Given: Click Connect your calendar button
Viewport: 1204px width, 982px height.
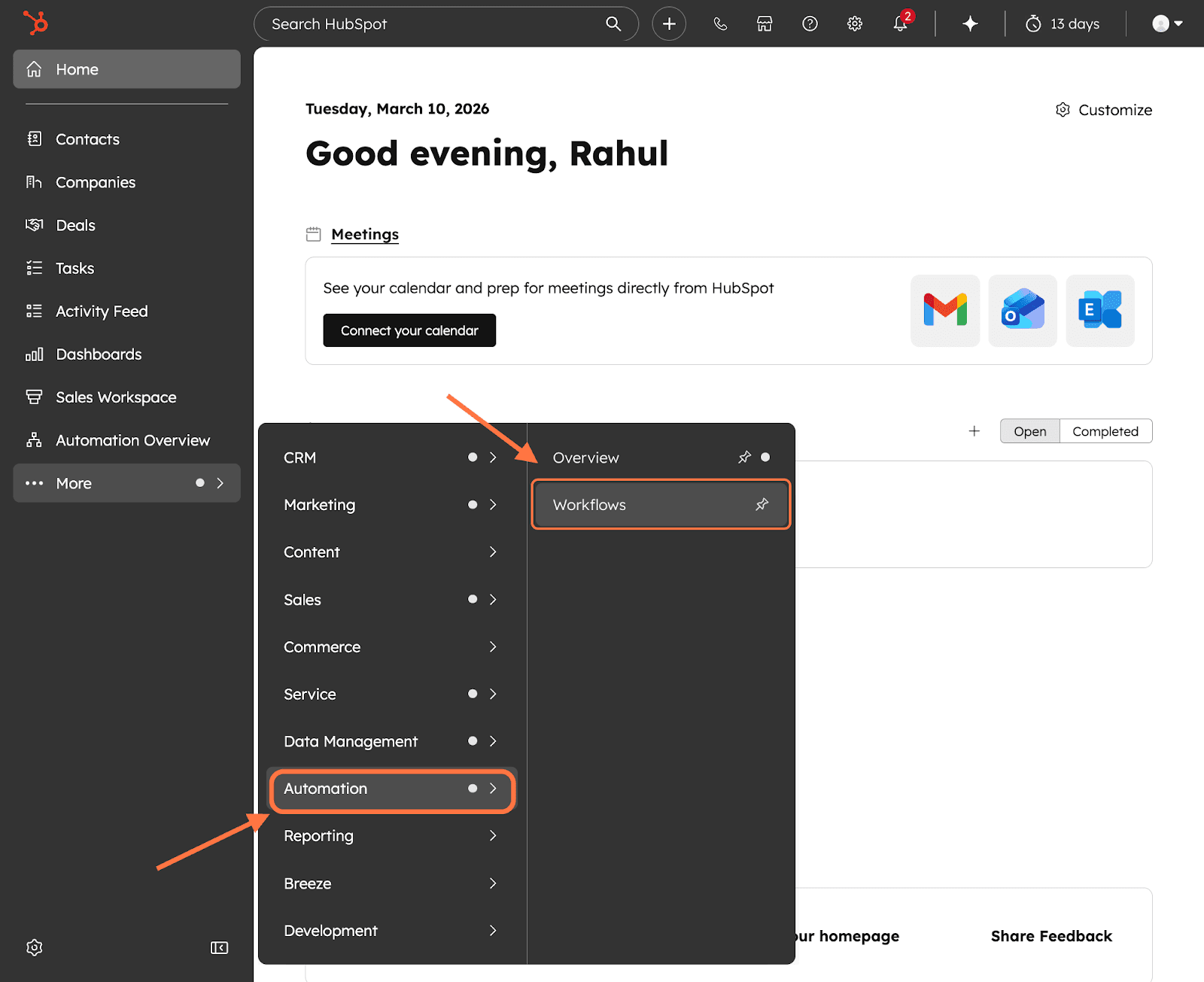Looking at the screenshot, I should point(409,330).
